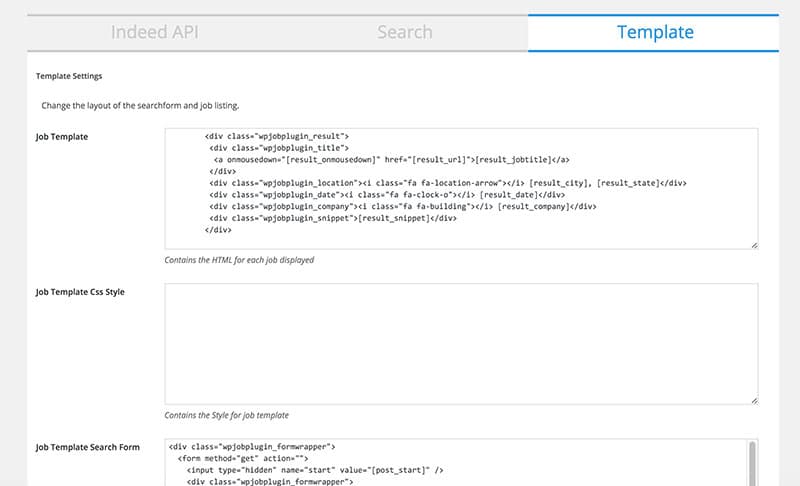Place cursor on the result_snippet code line
Screen dimensions: 800x486
point(333,218)
